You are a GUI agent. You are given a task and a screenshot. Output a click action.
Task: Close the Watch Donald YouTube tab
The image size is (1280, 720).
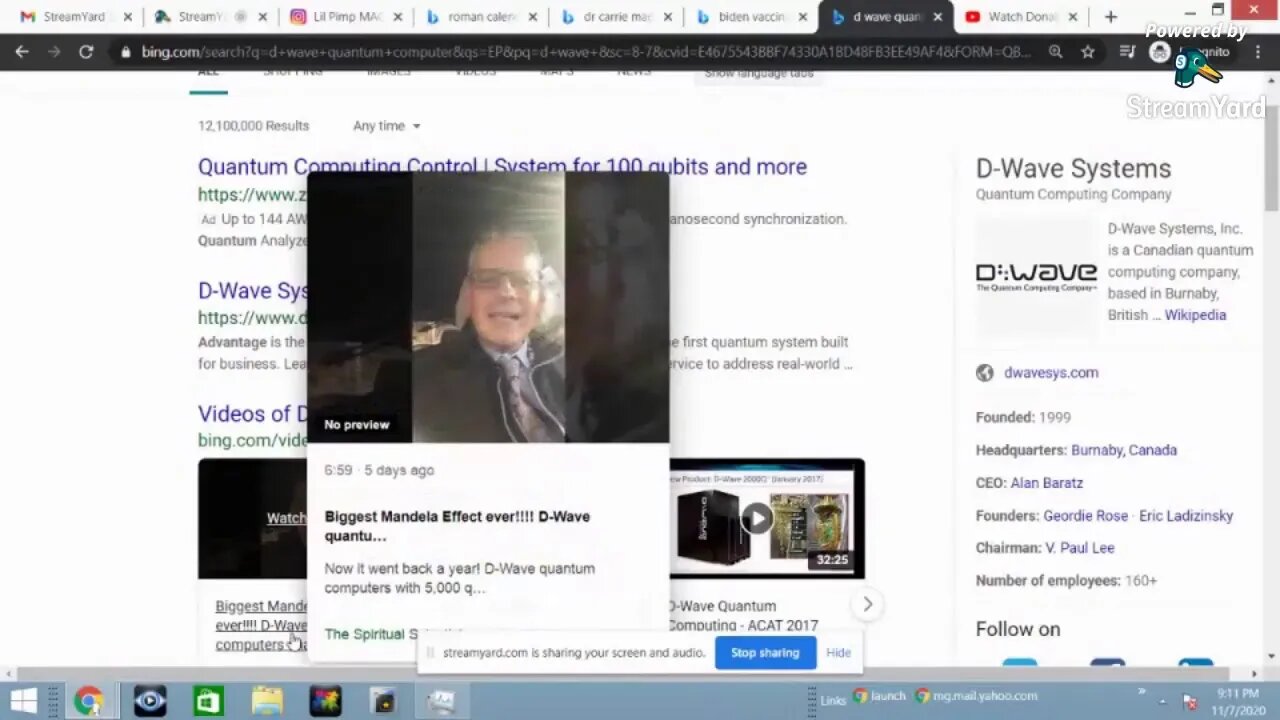1072,17
